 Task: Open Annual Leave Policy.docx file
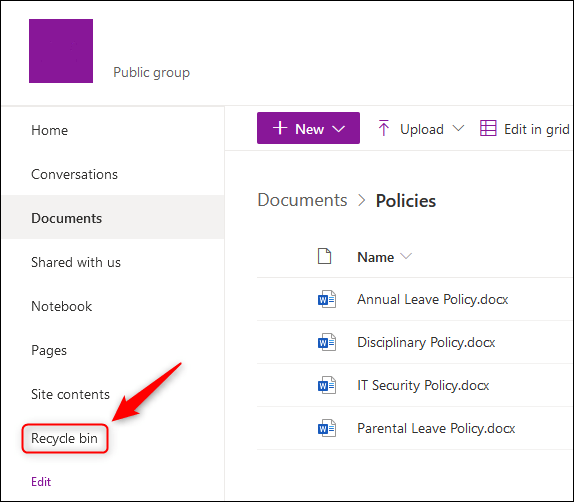[x=433, y=300]
